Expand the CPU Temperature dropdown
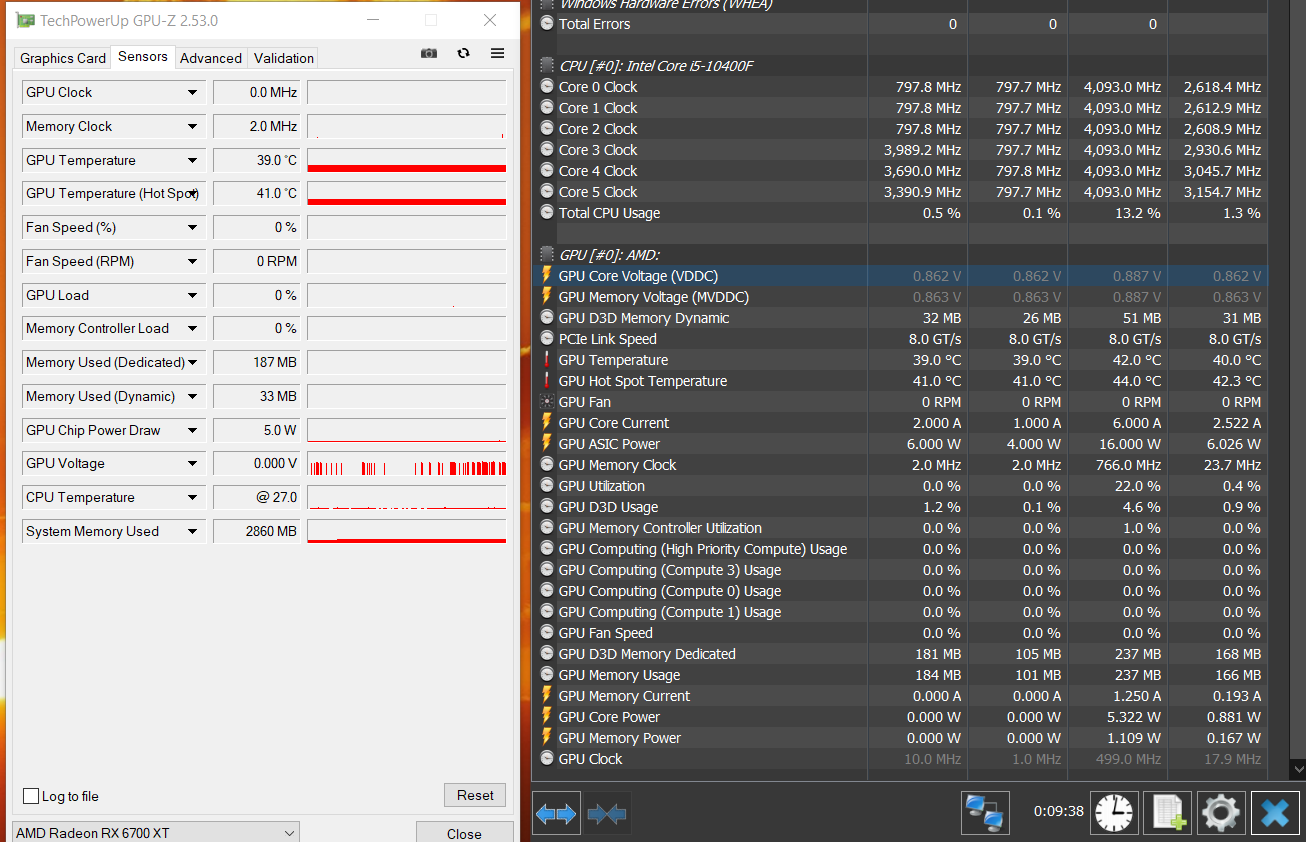The height and width of the screenshot is (842, 1306). tap(192, 498)
